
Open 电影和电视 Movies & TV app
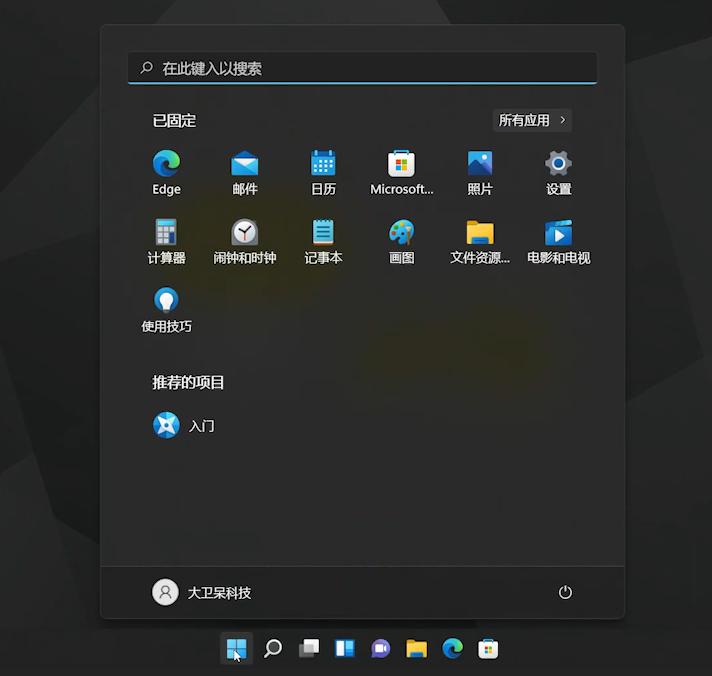click(x=559, y=242)
